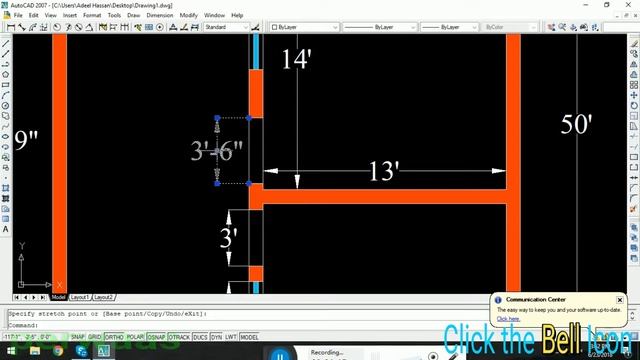Close the Communication Center balloon
Screen dimensions: 640x360
pyautogui.click(x=620, y=300)
